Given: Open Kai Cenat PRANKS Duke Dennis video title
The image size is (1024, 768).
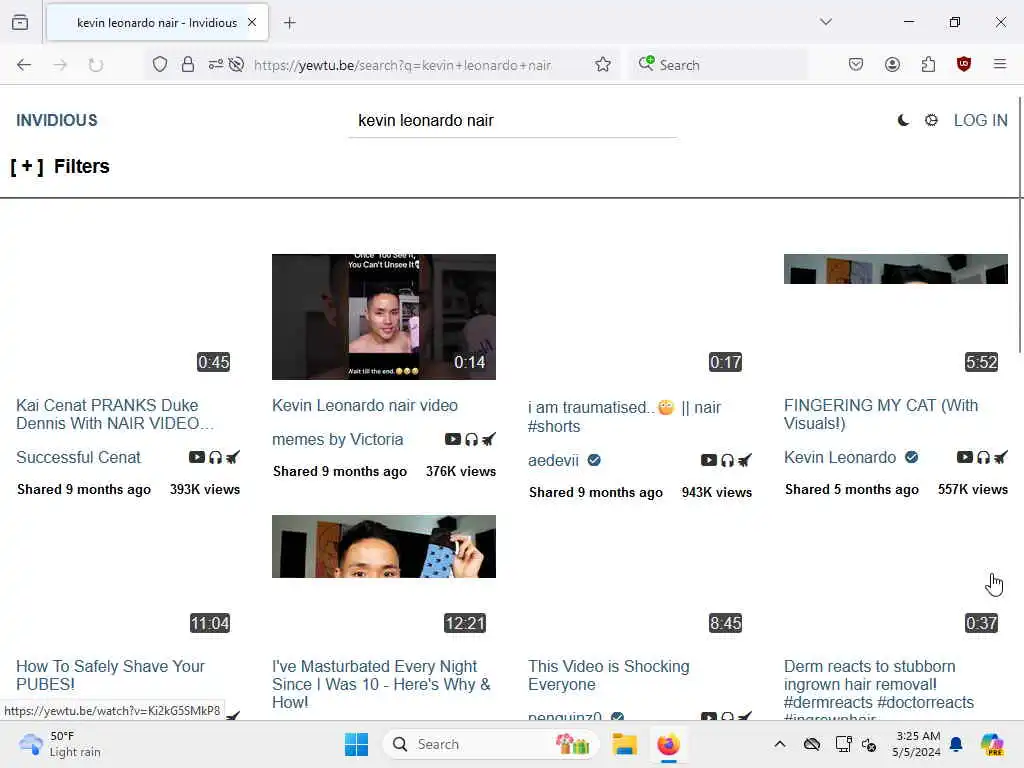Looking at the screenshot, I should (115, 414).
